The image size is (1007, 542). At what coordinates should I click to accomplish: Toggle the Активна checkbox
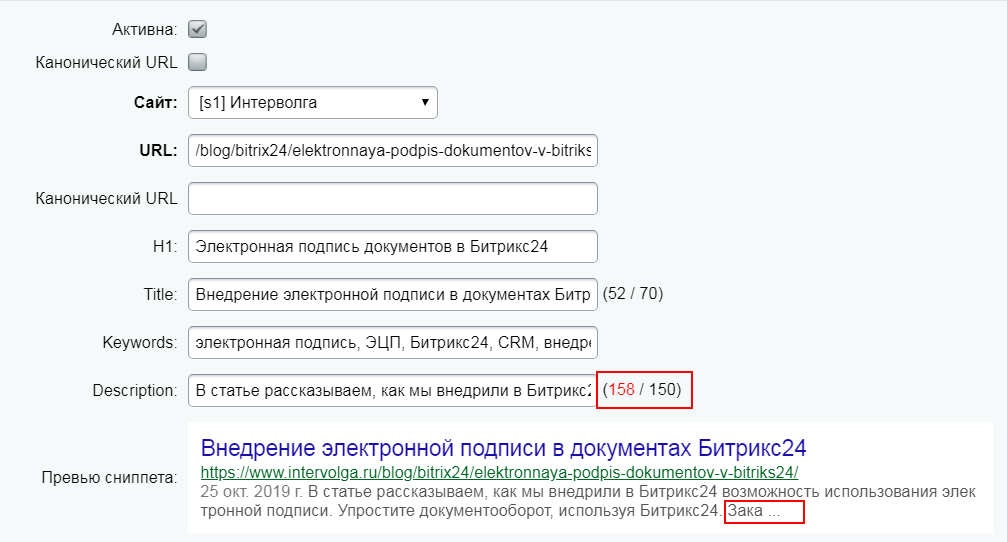197,29
